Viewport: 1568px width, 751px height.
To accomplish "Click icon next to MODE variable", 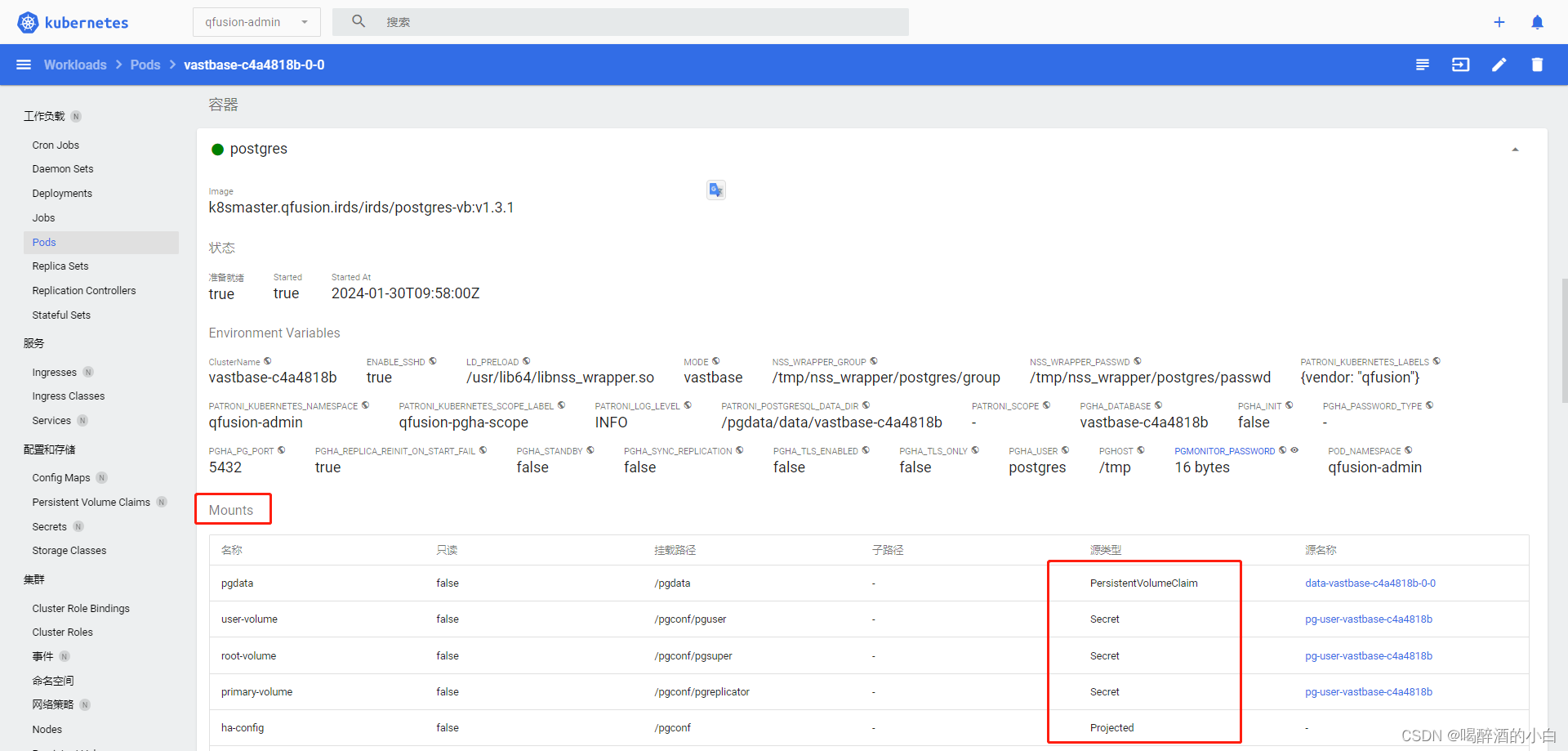I will (716, 361).
